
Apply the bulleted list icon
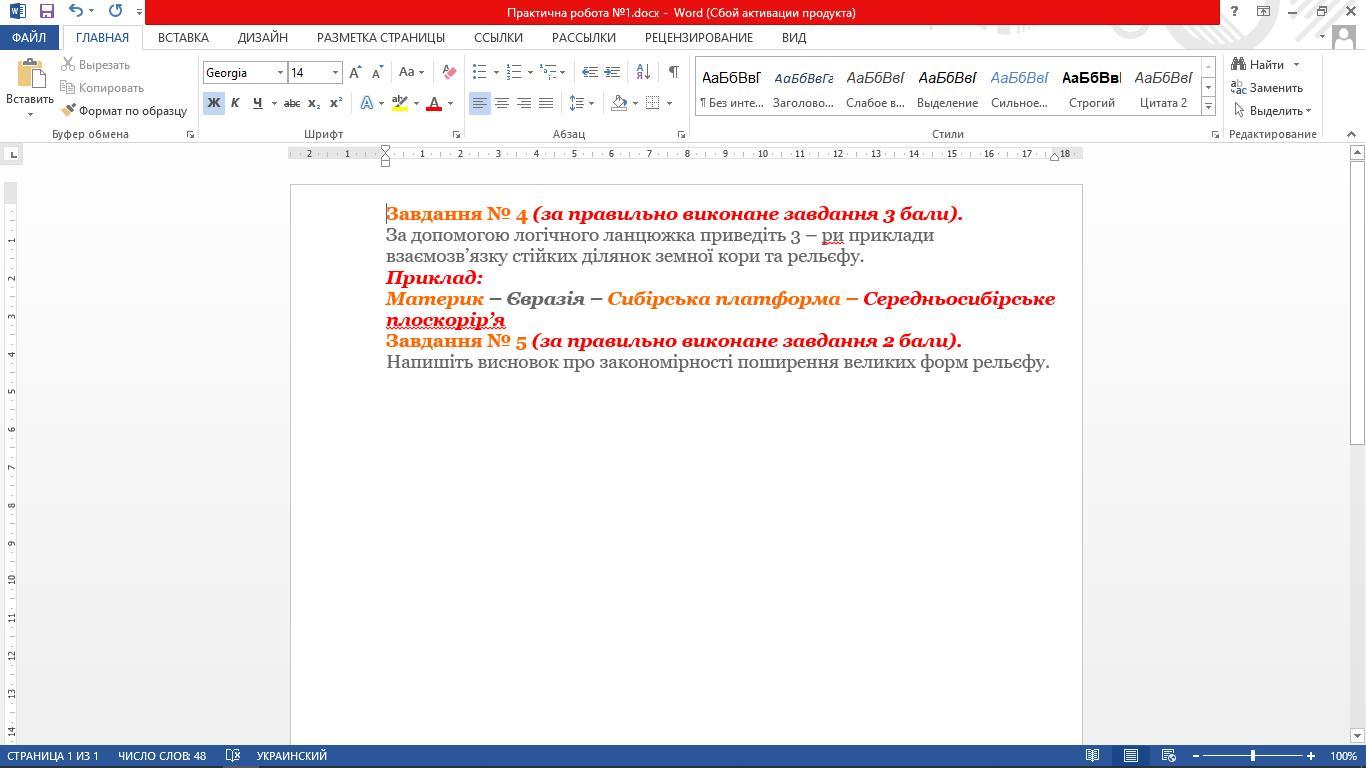[x=480, y=72]
